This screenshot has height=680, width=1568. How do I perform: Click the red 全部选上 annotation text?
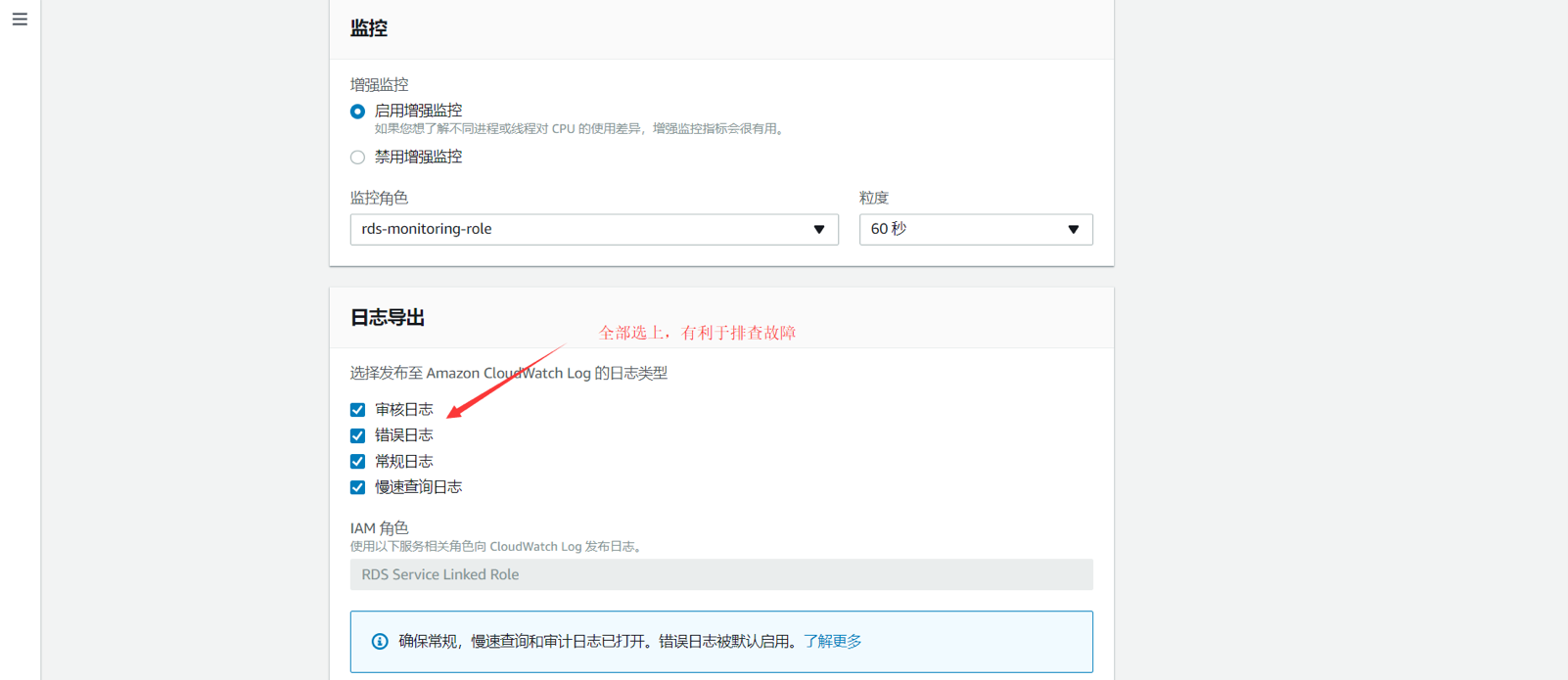coord(697,334)
